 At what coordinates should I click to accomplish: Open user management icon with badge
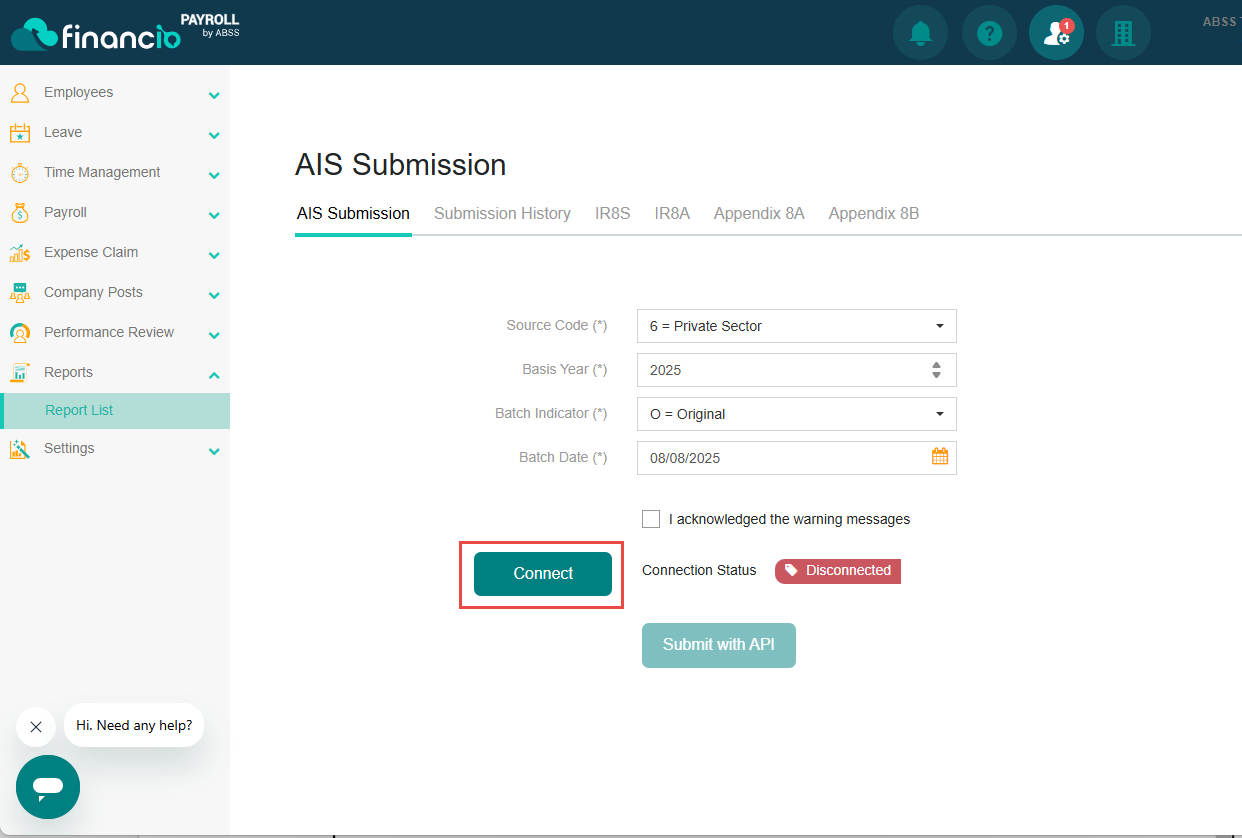(x=1054, y=32)
